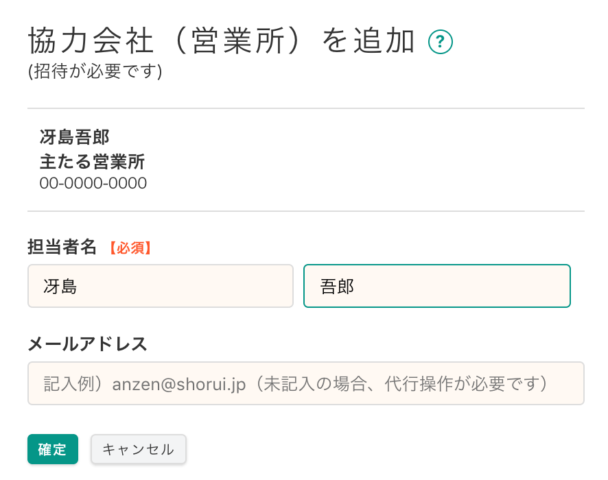Click the red 【必須】 required marker
The image size is (608, 480).
click(x=130, y=248)
